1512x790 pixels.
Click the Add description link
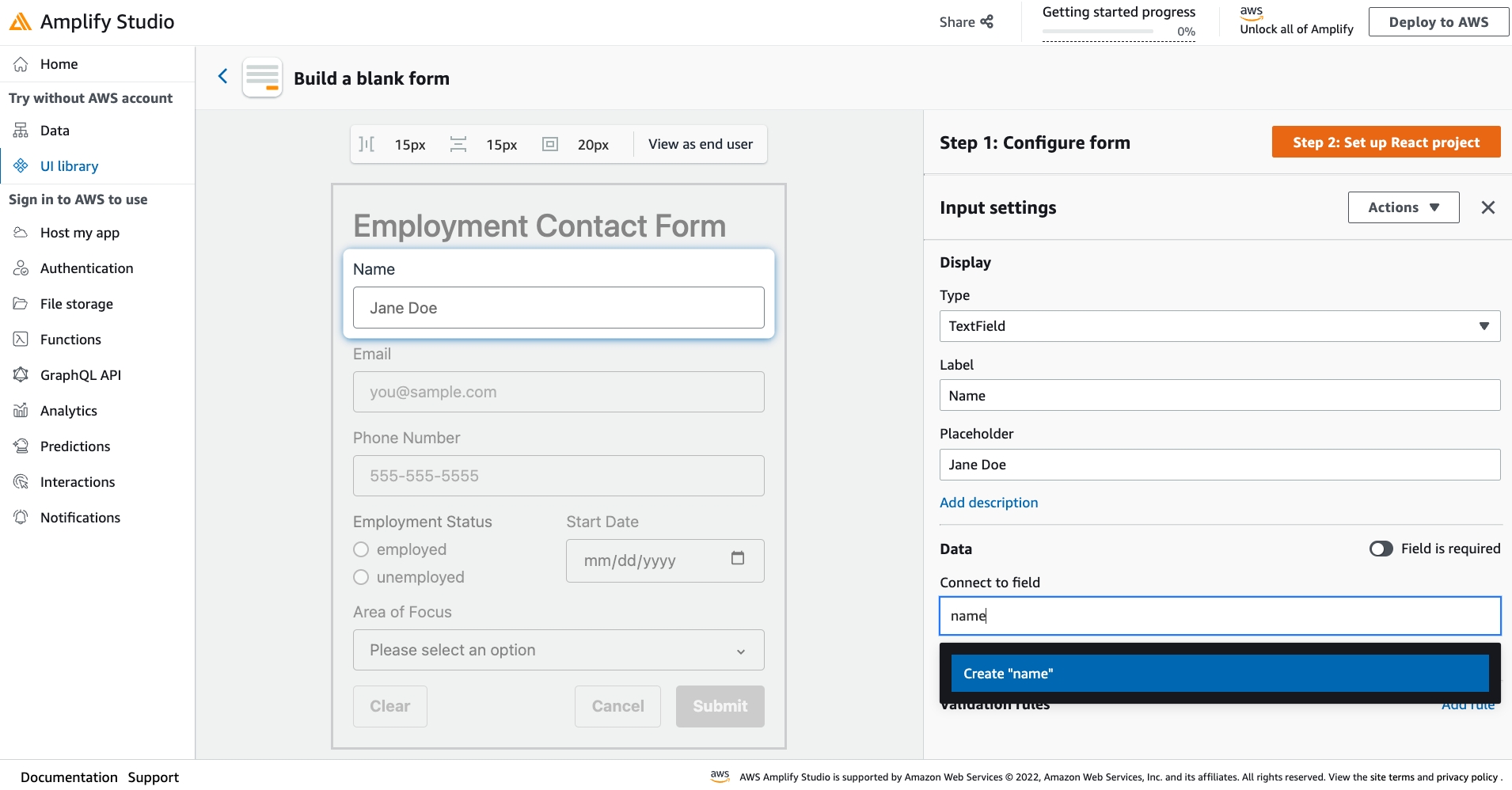pos(989,502)
